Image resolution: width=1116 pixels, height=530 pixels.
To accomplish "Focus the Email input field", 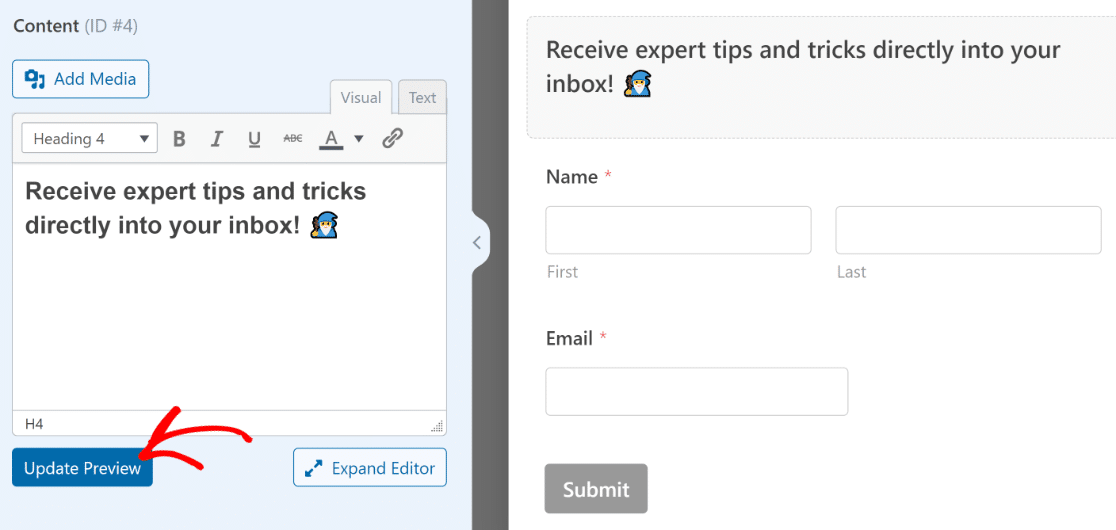I will (696, 391).
